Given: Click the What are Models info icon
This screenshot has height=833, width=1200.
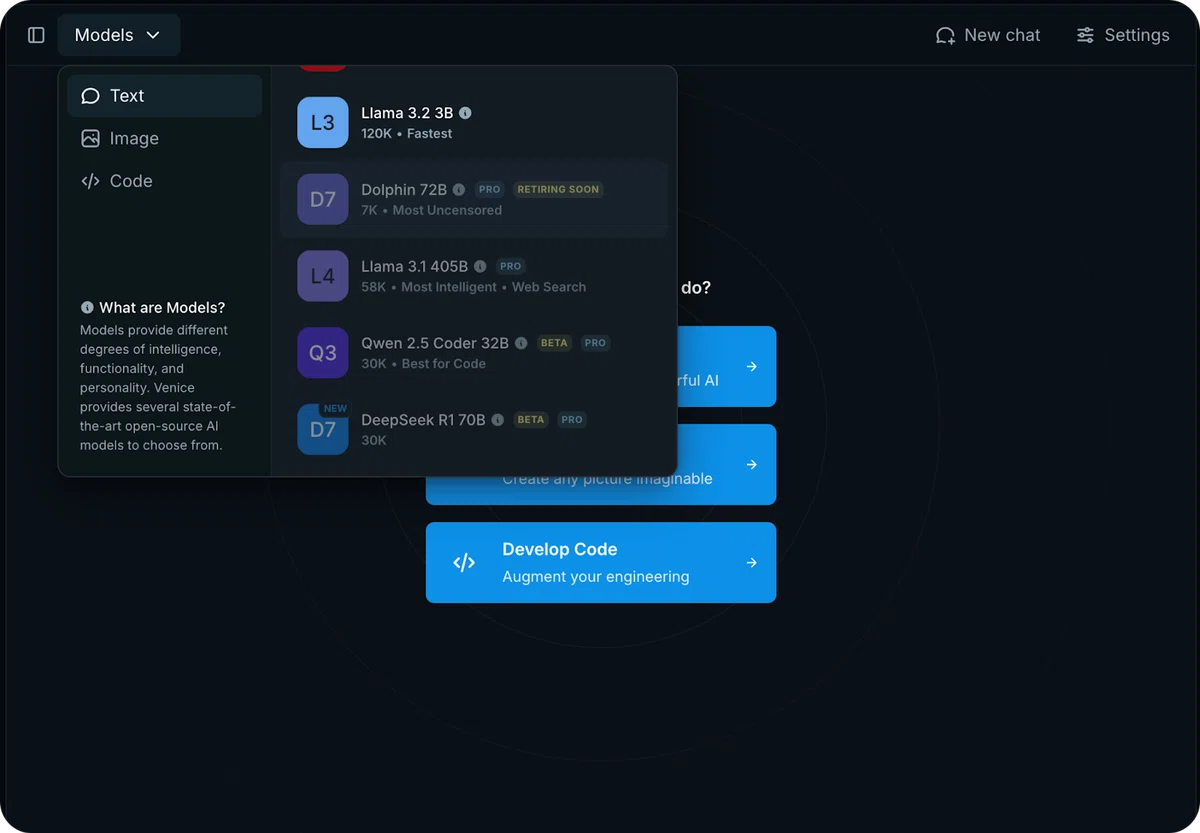Looking at the screenshot, I should 87,308.
